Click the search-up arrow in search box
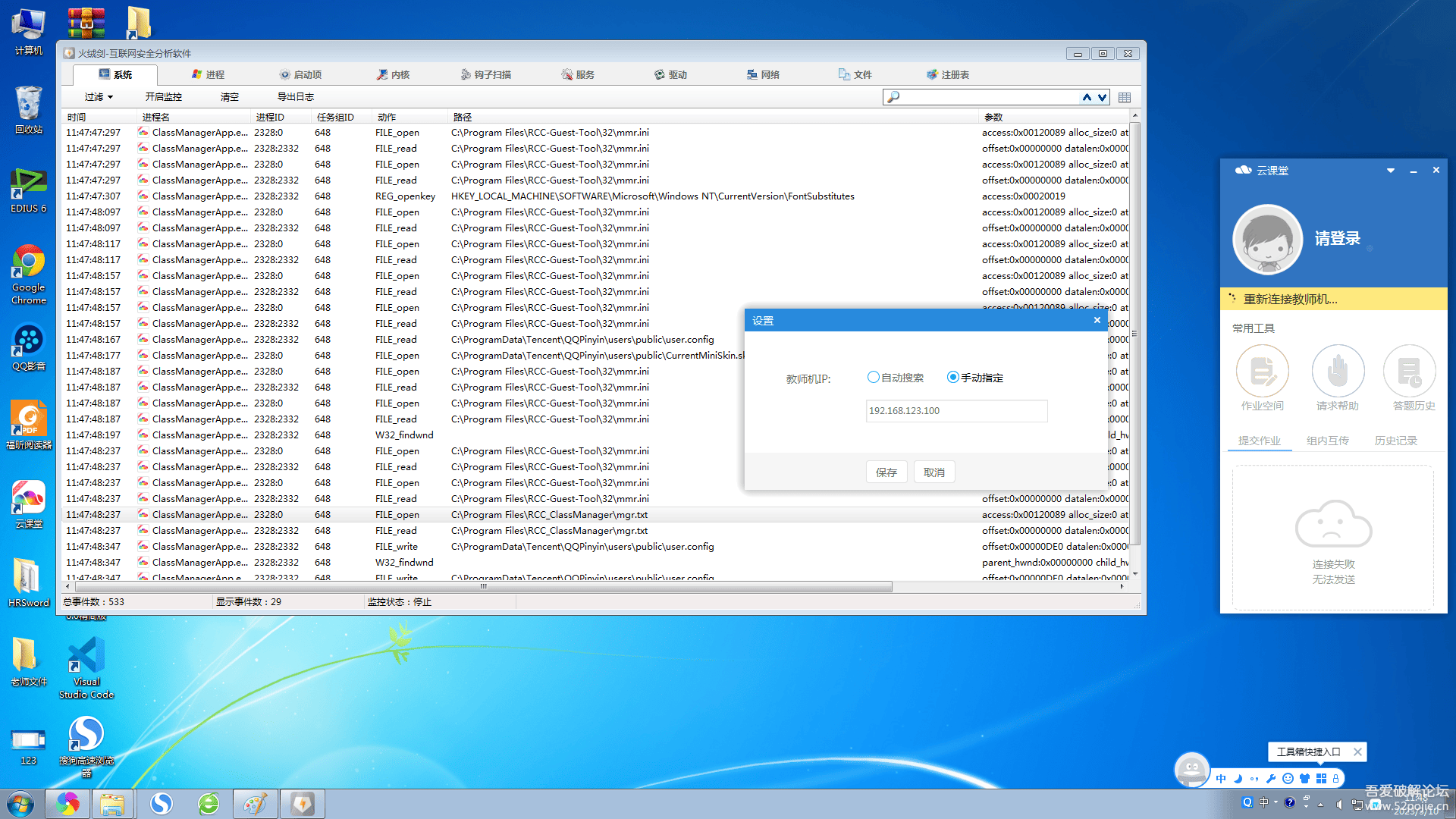 point(1087,97)
